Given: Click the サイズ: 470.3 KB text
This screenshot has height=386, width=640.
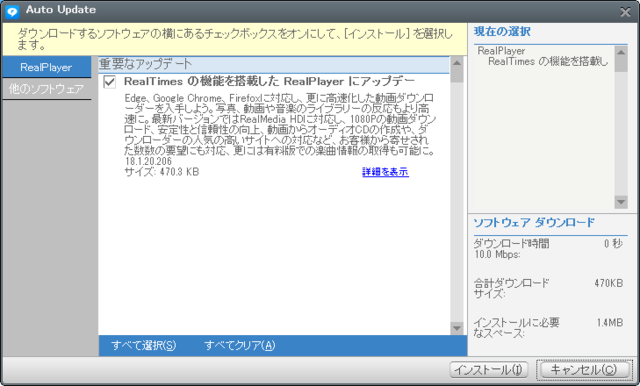Looking at the screenshot, I should (162, 172).
